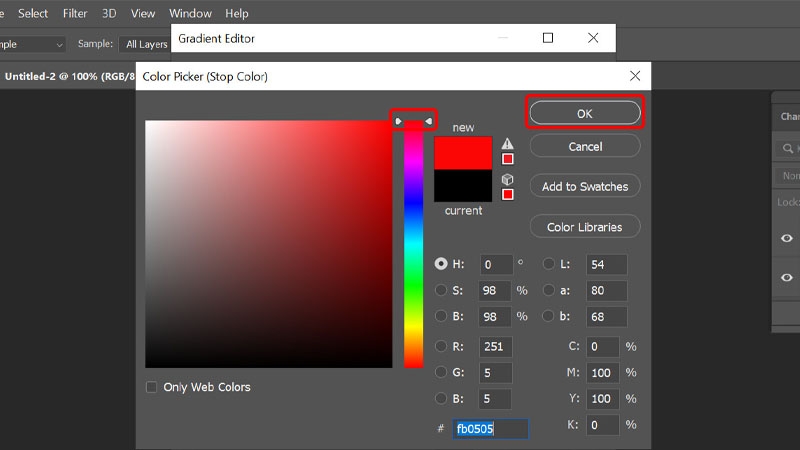Click the hex color field fb0505
Viewport: 800px width, 450px height.
click(x=490, y=429)
